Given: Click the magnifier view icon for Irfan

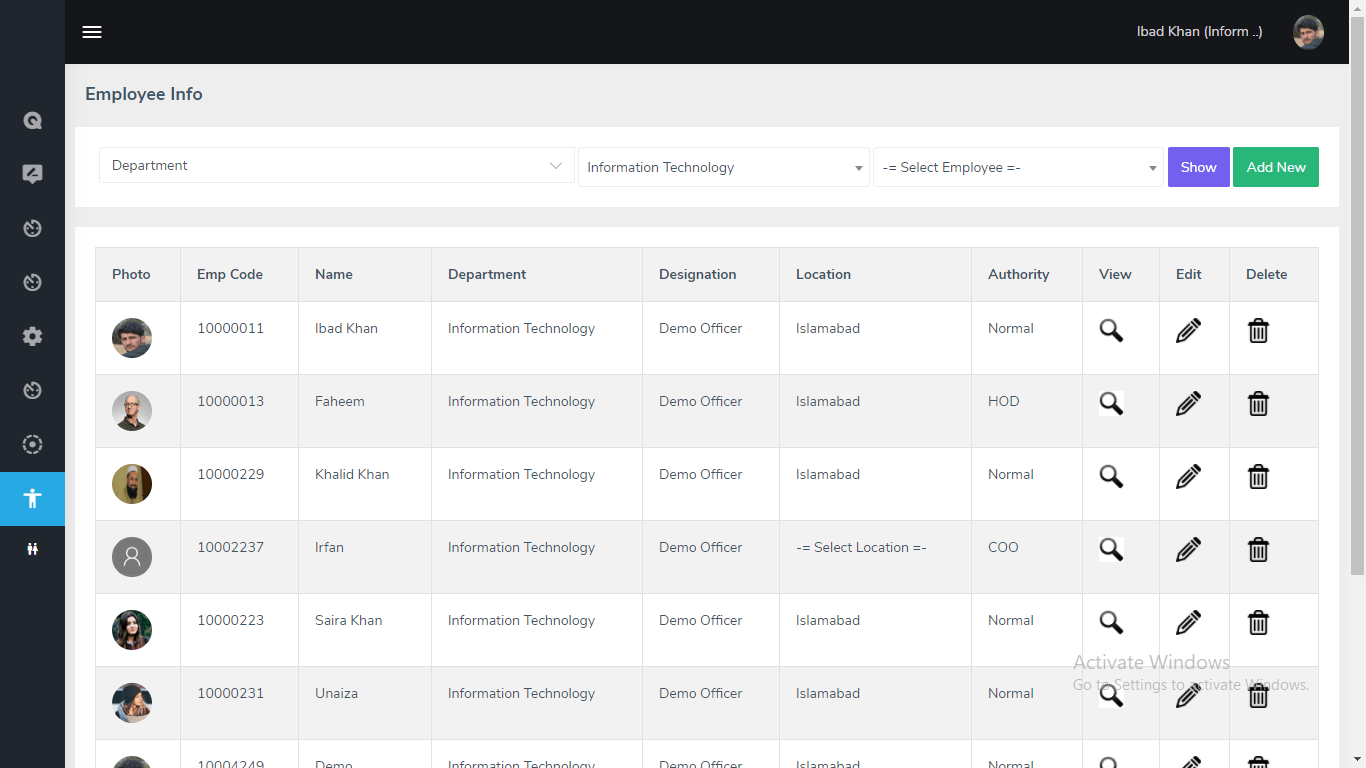Looking at the screenshot, I should pyautogui.click(x=1111, y=549).
